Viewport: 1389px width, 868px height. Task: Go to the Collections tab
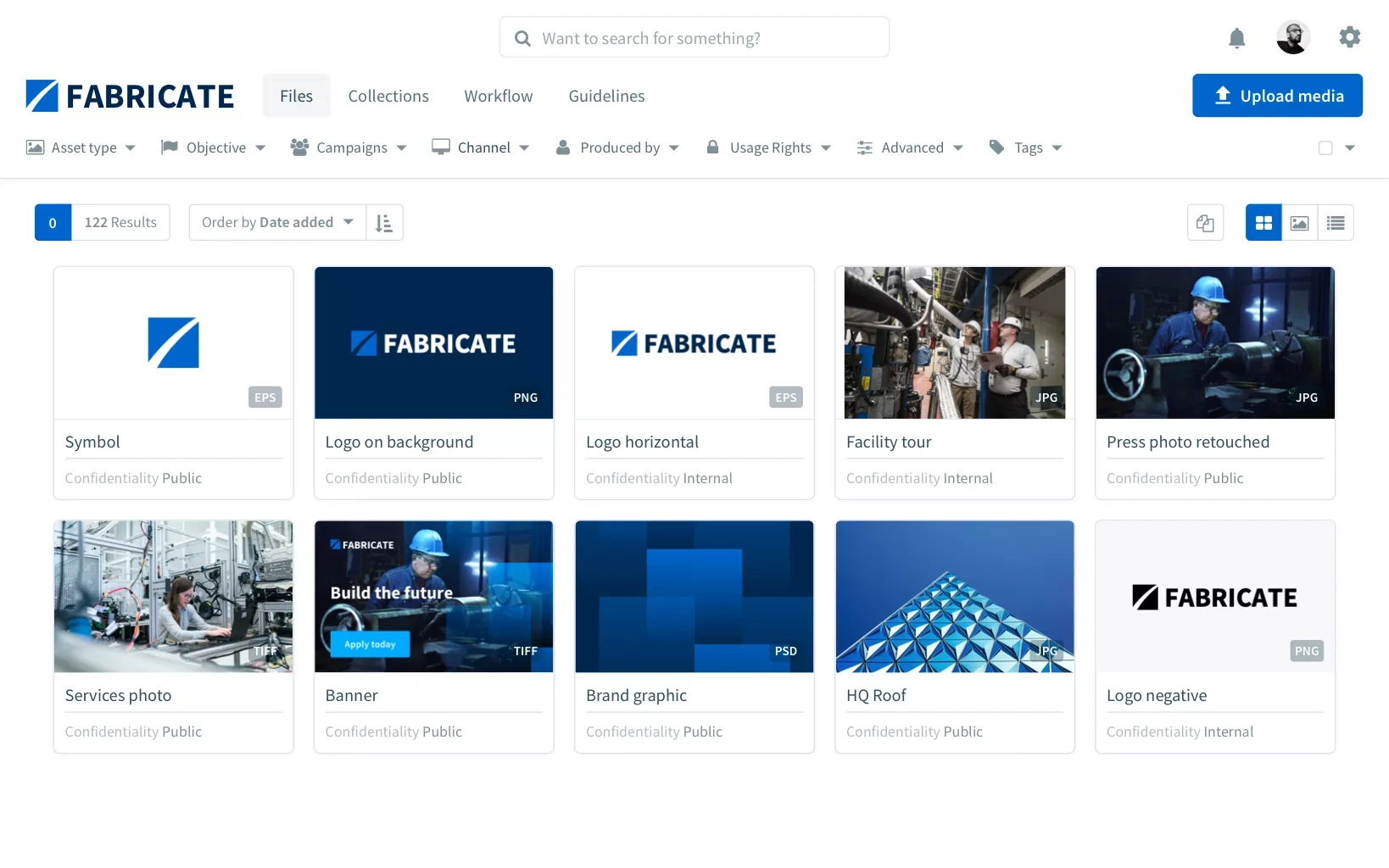tap(388, 96)
